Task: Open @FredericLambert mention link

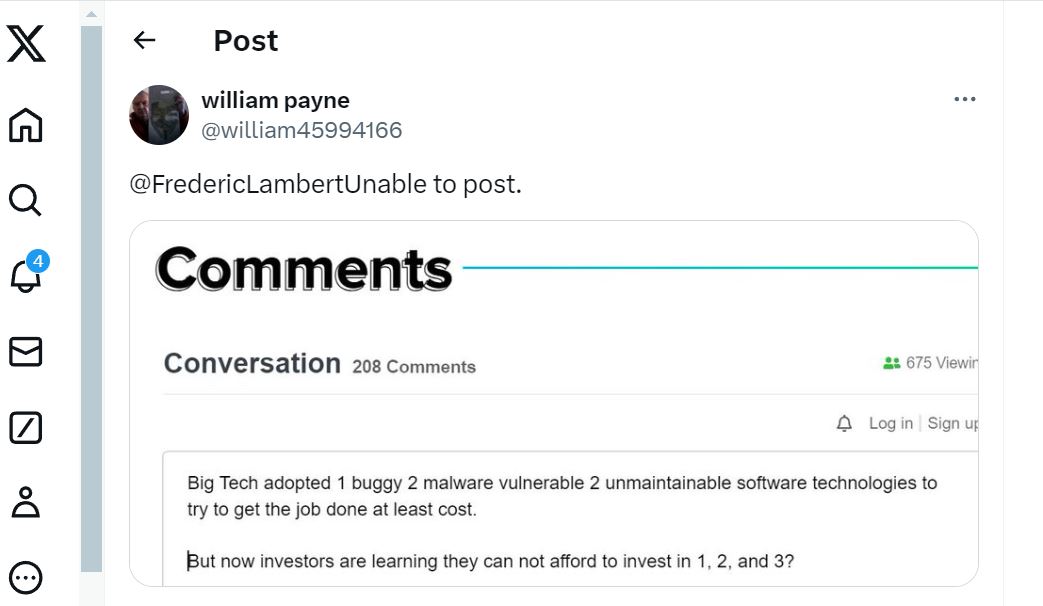Action: [x=235, y=184]
